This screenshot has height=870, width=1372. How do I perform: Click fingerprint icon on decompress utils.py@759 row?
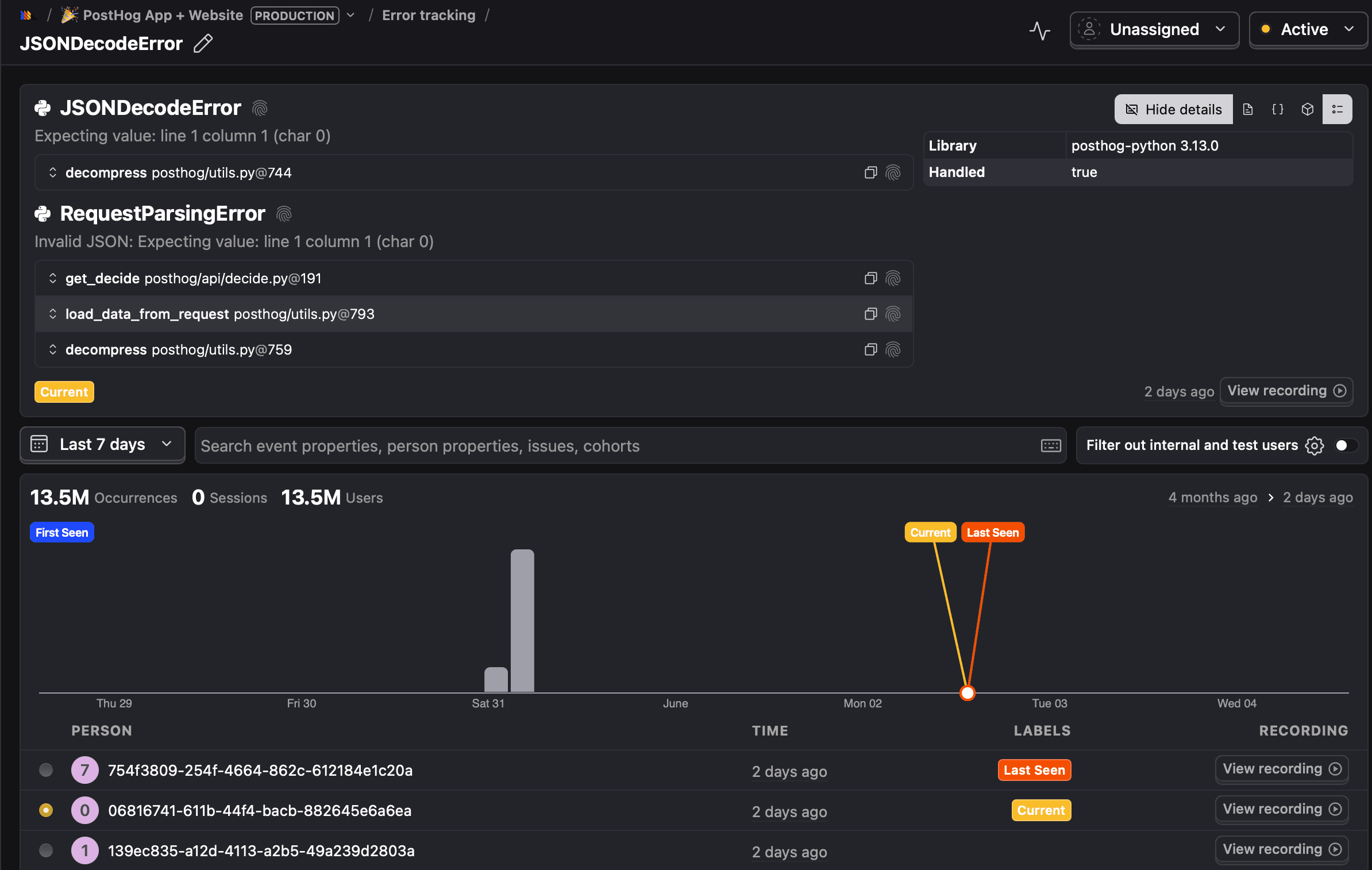[893, 349]
